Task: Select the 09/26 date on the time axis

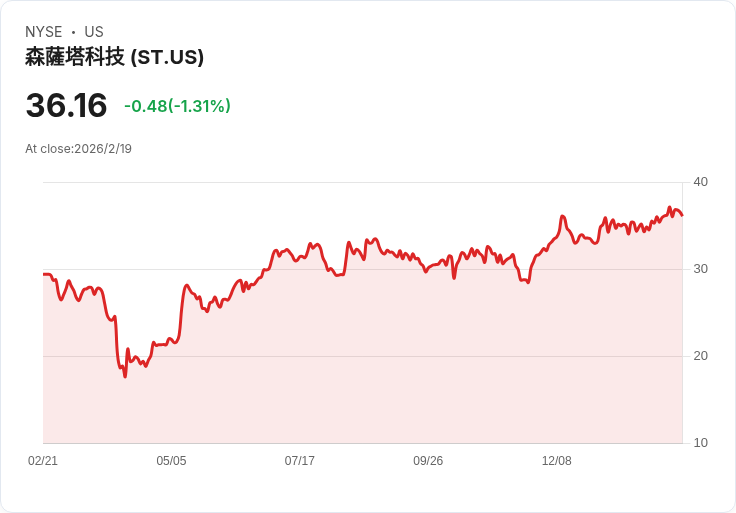Action: (x=428, y=461)
